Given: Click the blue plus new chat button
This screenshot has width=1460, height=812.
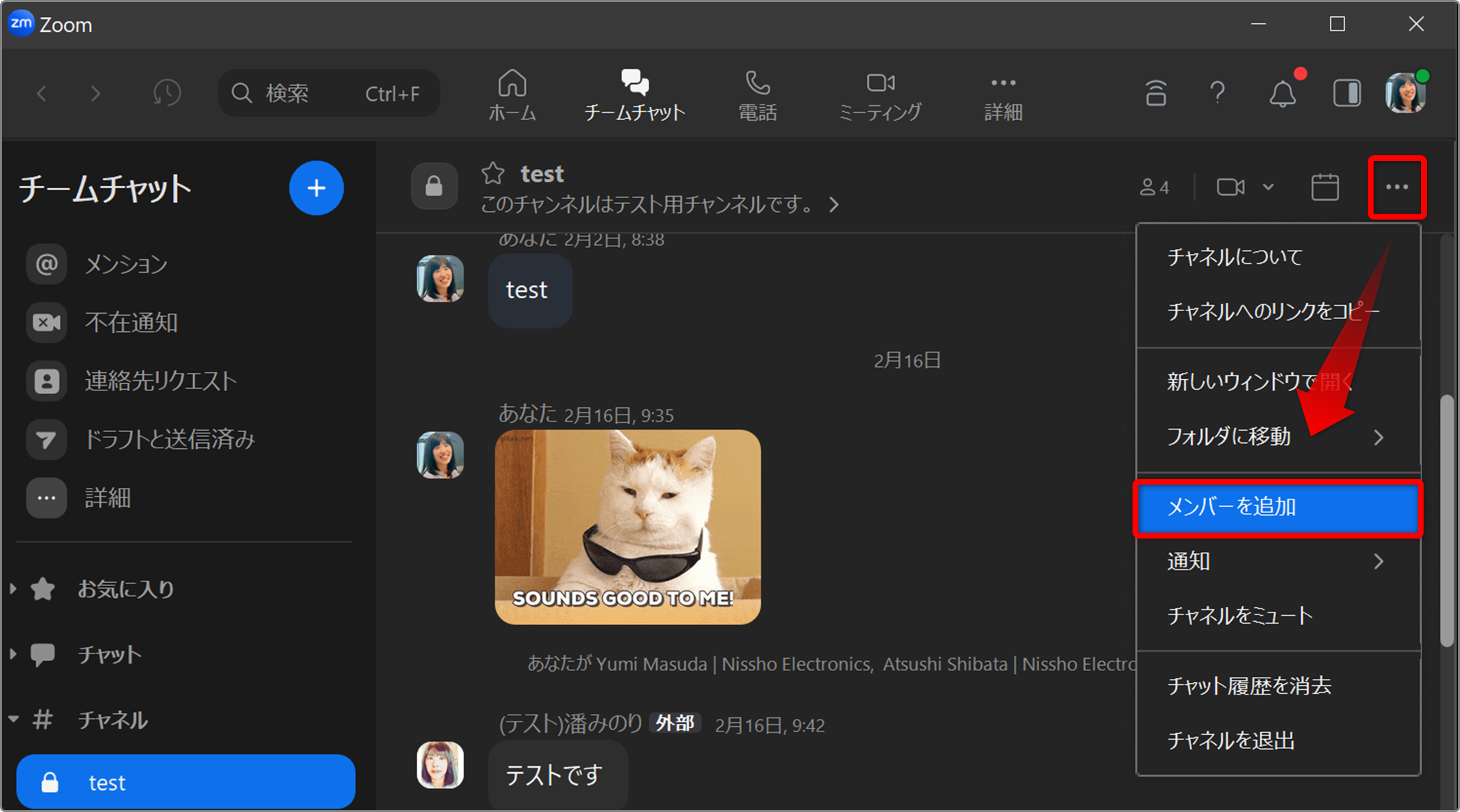Looking at the screenshot, I should (x=316, y=188).
